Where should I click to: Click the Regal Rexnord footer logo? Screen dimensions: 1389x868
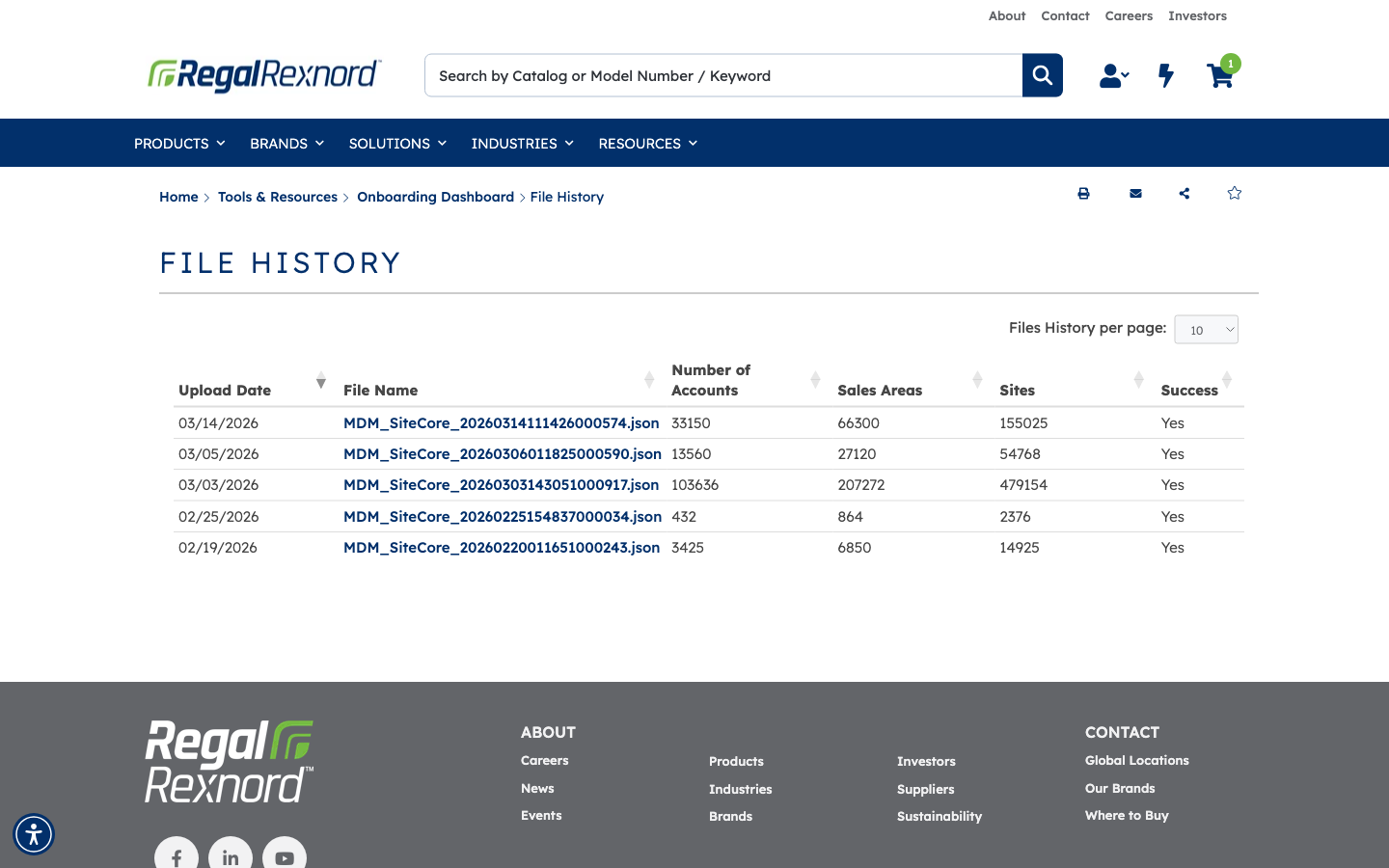[230, 762]
